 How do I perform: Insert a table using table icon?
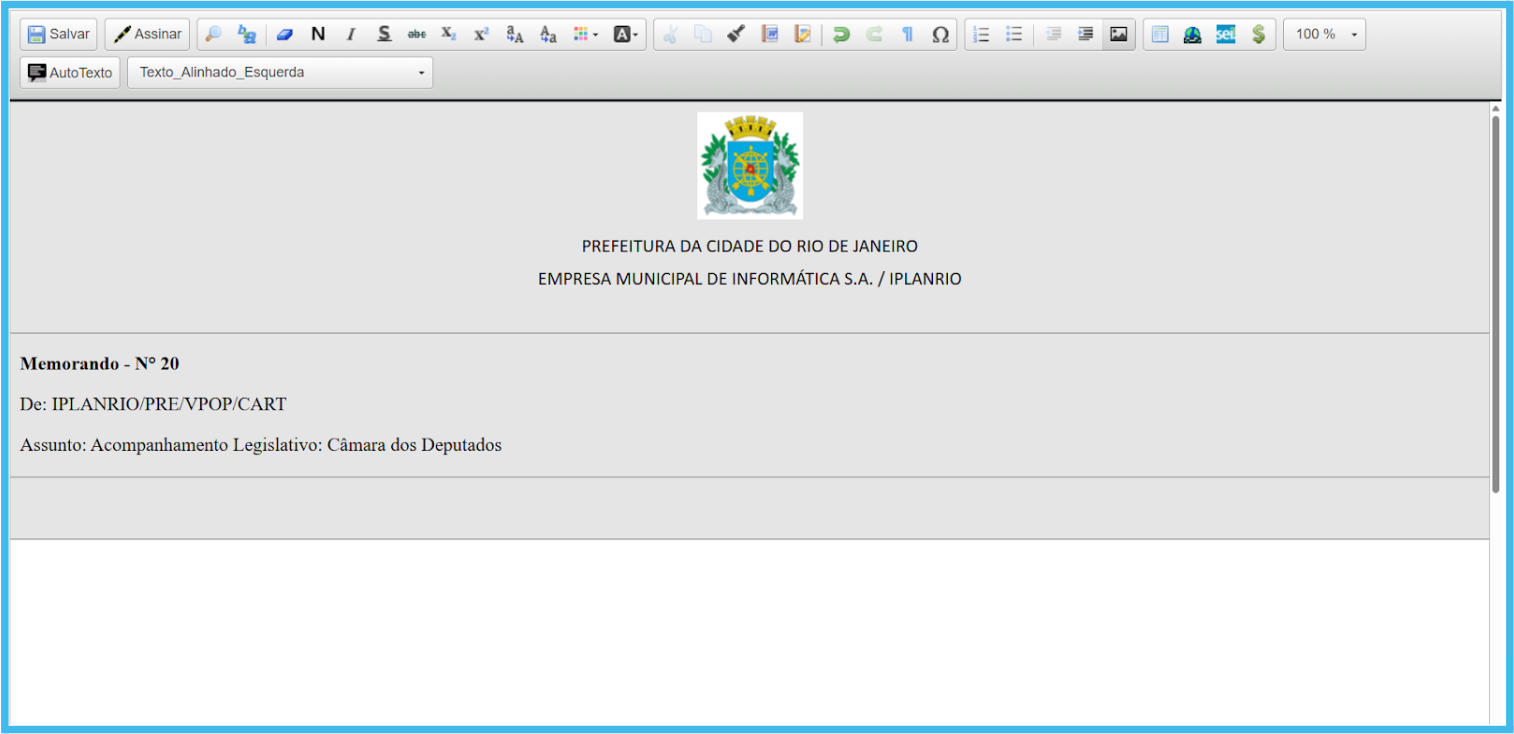pyautogui.click(x=1160, y=34)
